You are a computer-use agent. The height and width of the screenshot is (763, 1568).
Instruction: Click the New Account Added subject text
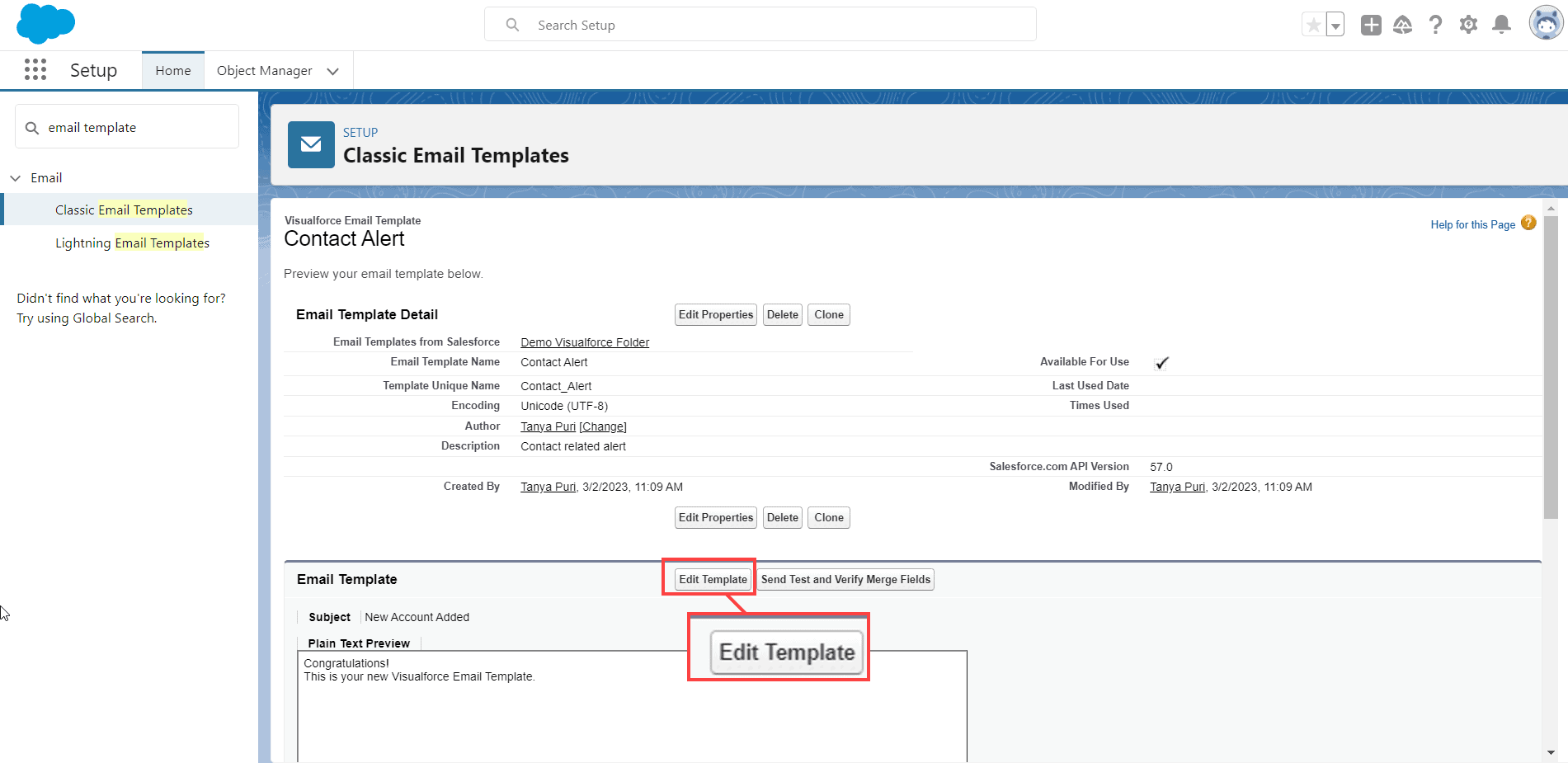[417, 617]
